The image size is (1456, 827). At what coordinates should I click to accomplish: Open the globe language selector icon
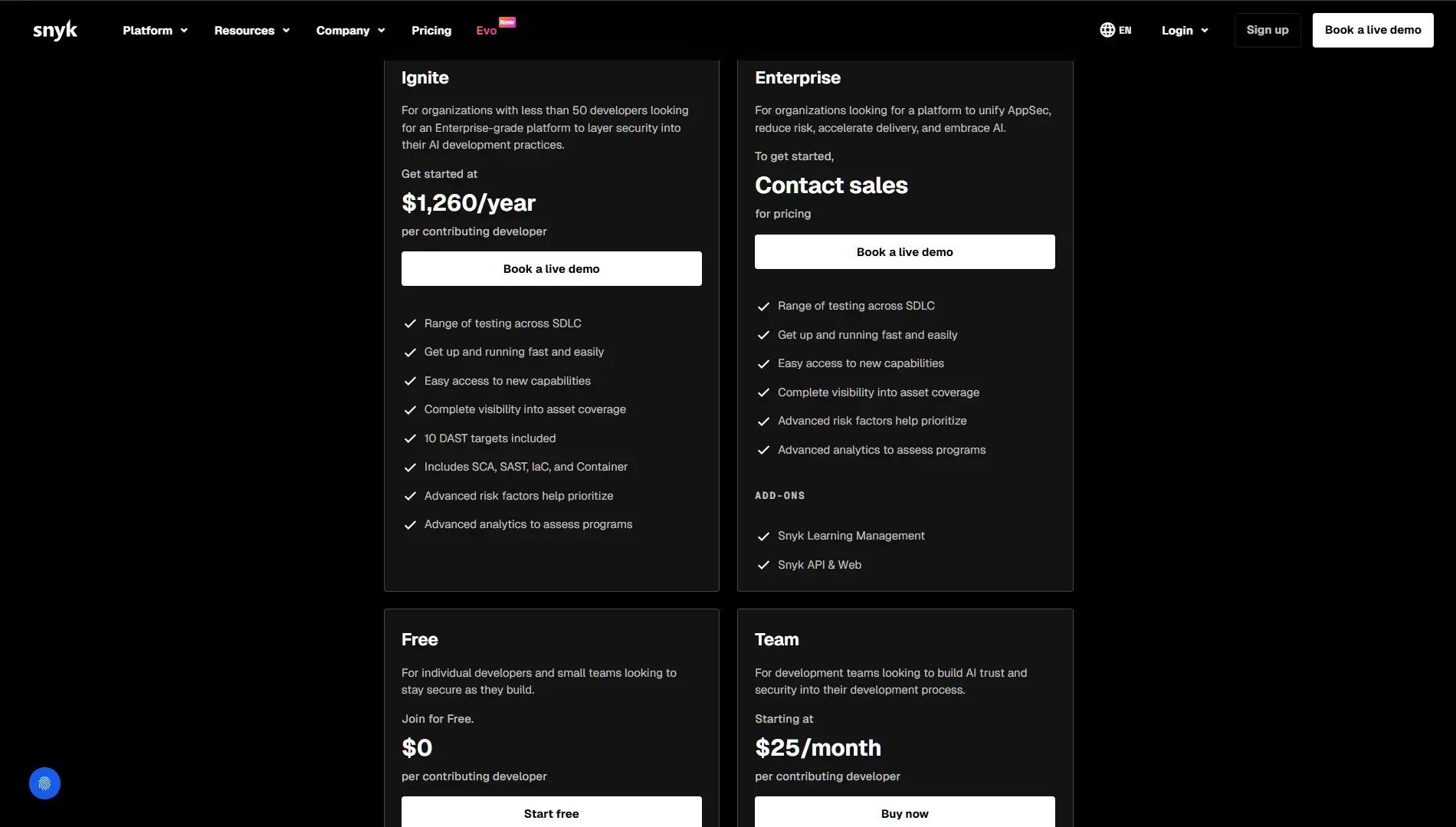(1107, 30)
